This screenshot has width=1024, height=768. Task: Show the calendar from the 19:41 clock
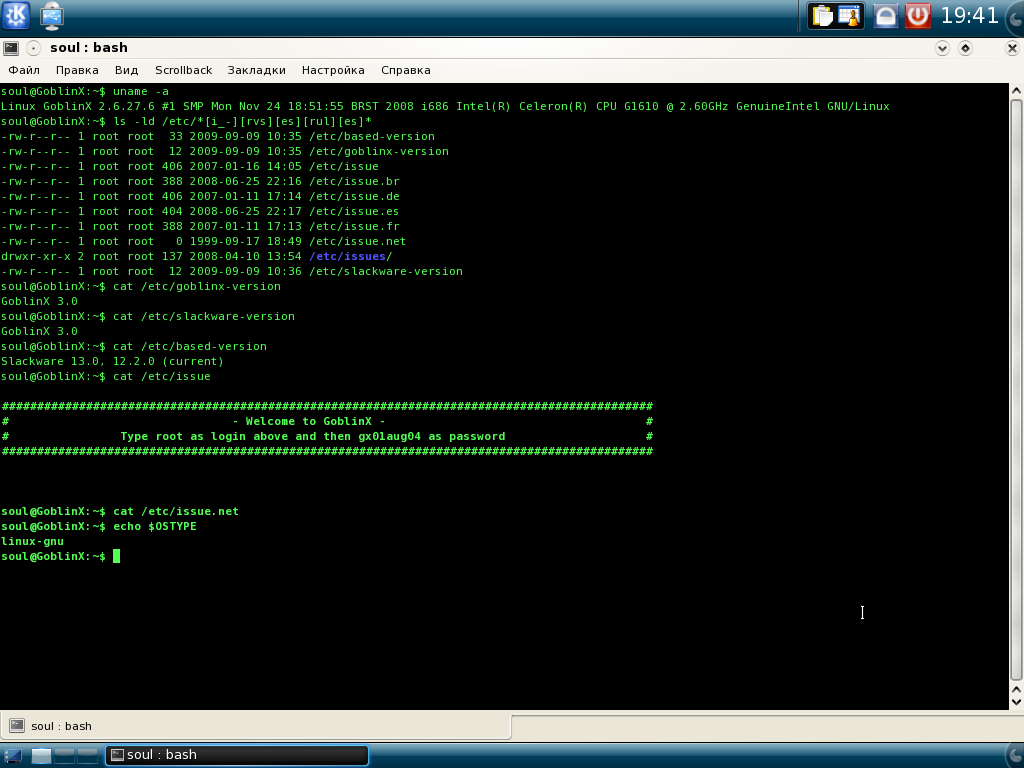pyautogui.click(x=969, y=15)
